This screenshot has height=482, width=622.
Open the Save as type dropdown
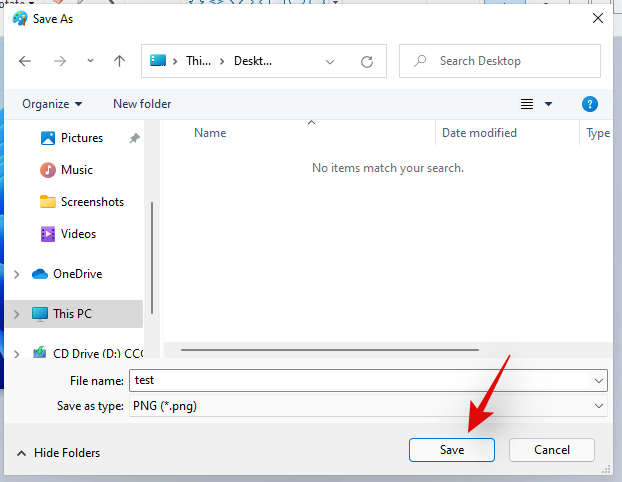click(599, 406)
